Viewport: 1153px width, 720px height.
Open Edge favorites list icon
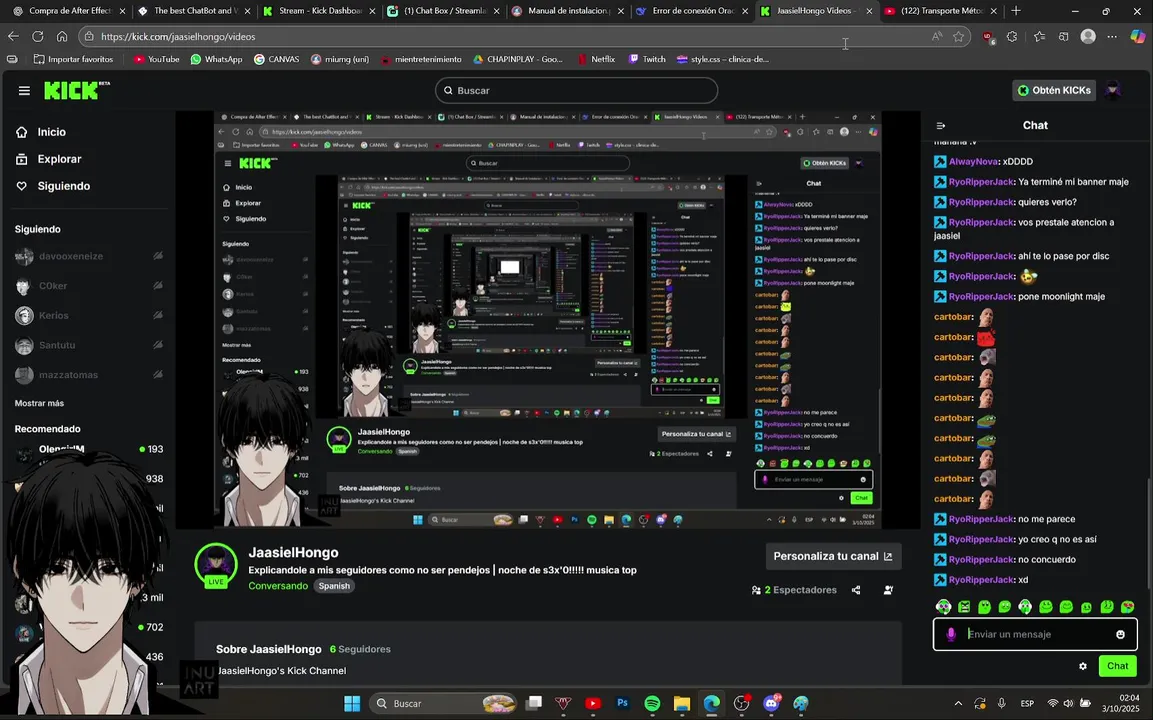click(1039, 36)
